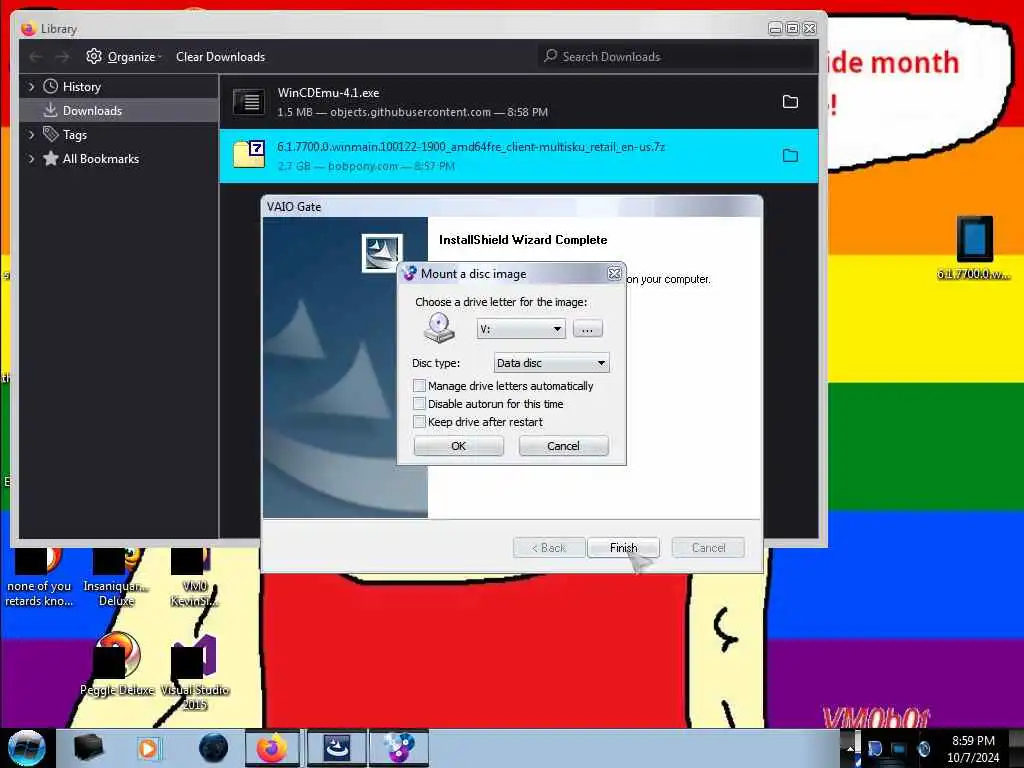Expand the Tags tree item
The height and width of the screenshot is (768, 1024).
point(31,135)
